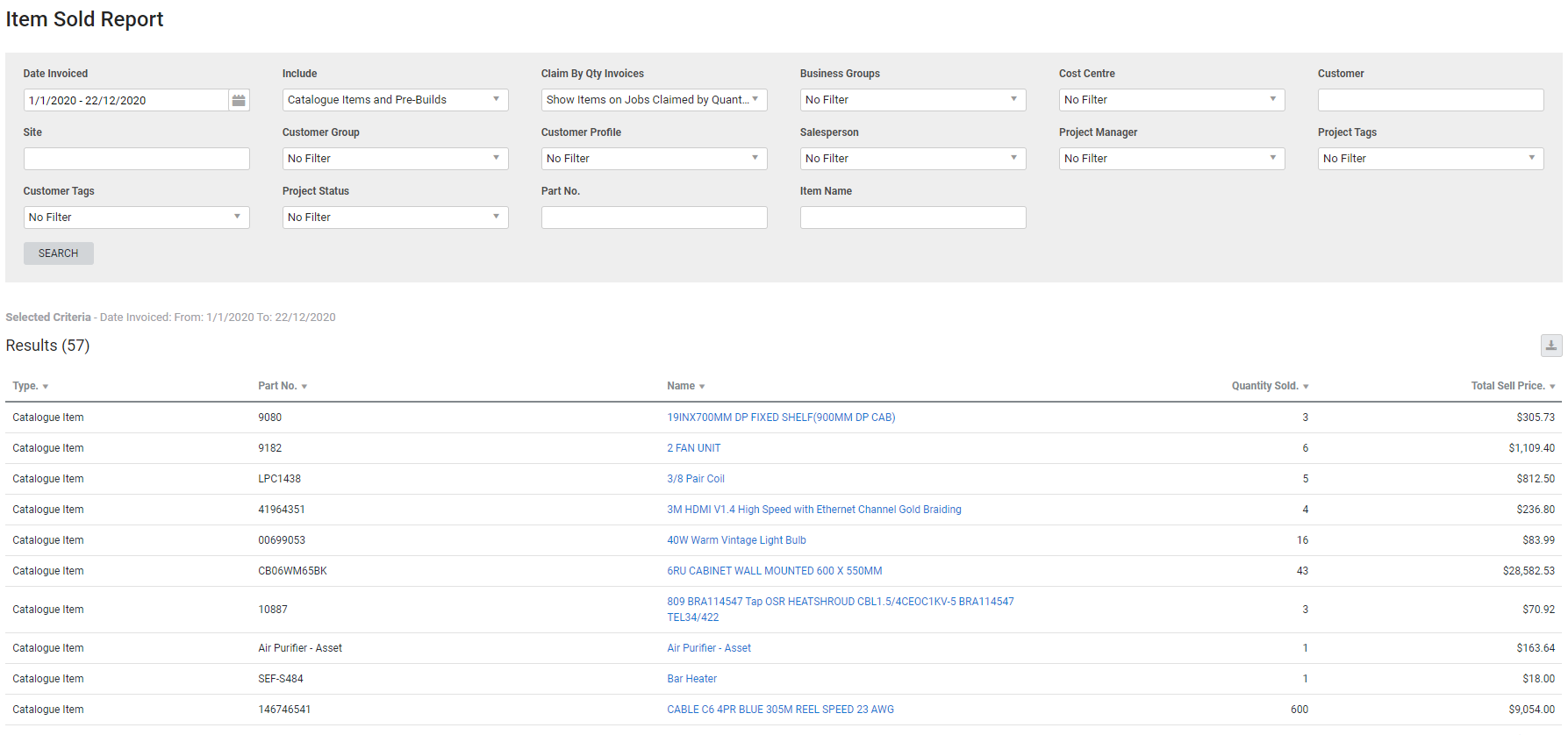Screen dimensions: 1568x735
Task: Click quantity sold value 43
Action: click(x=1302, y=571)
